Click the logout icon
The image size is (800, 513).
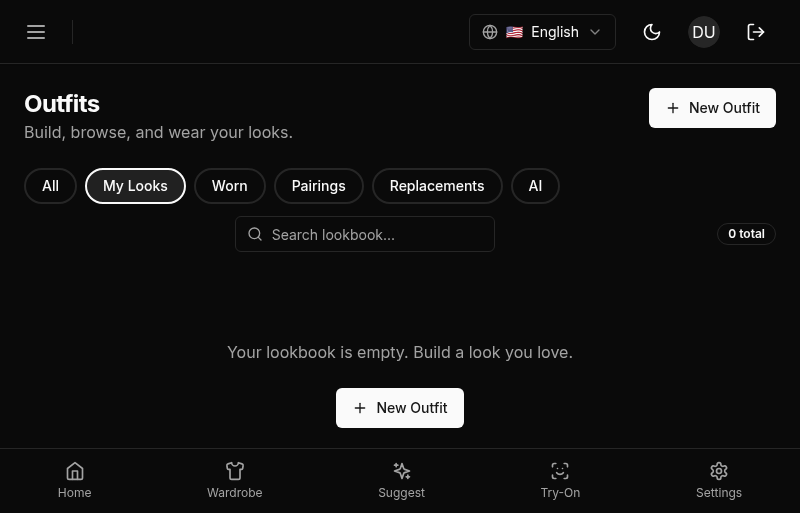(x=756, y=32)
